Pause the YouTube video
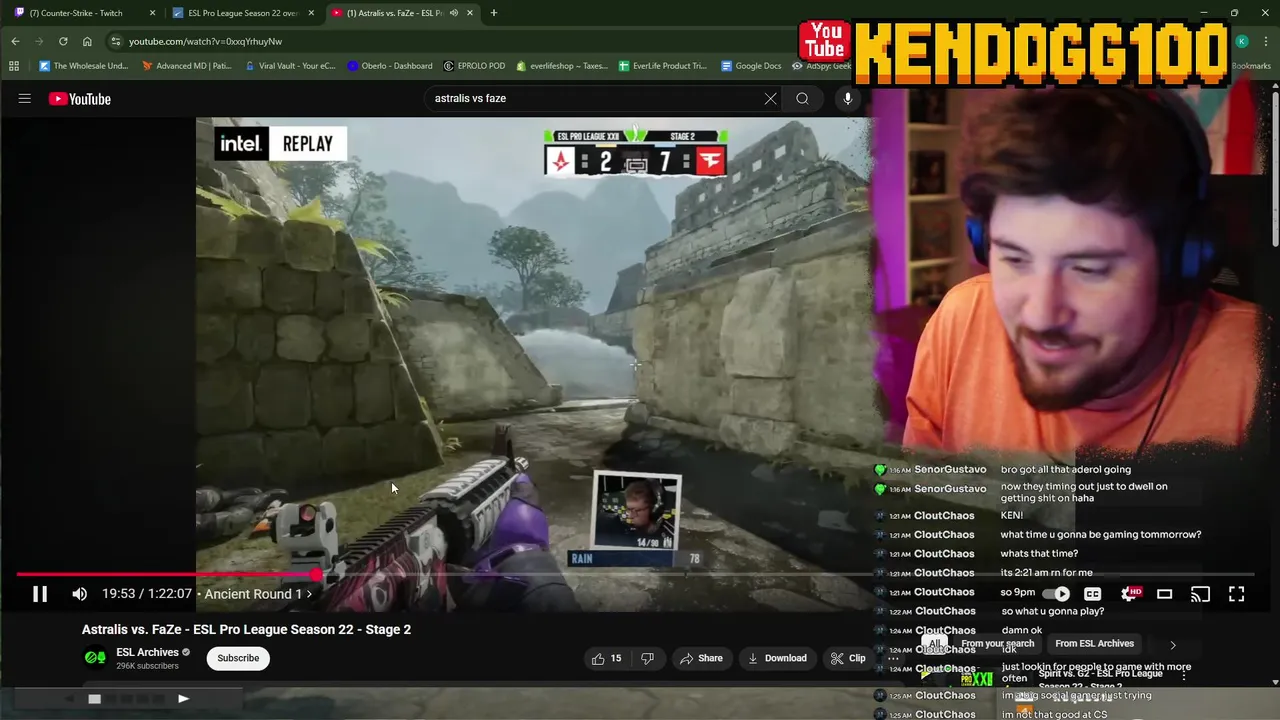1280x720 pixels. [40, 594]
